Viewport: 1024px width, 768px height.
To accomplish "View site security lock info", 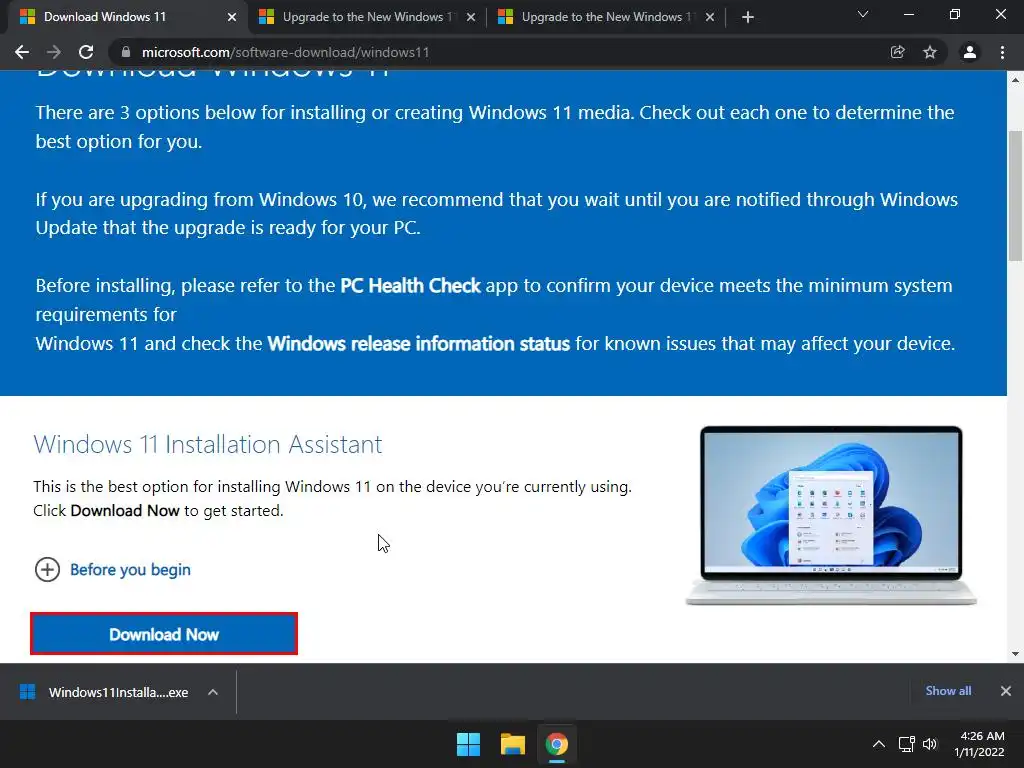I will point(126,52).
